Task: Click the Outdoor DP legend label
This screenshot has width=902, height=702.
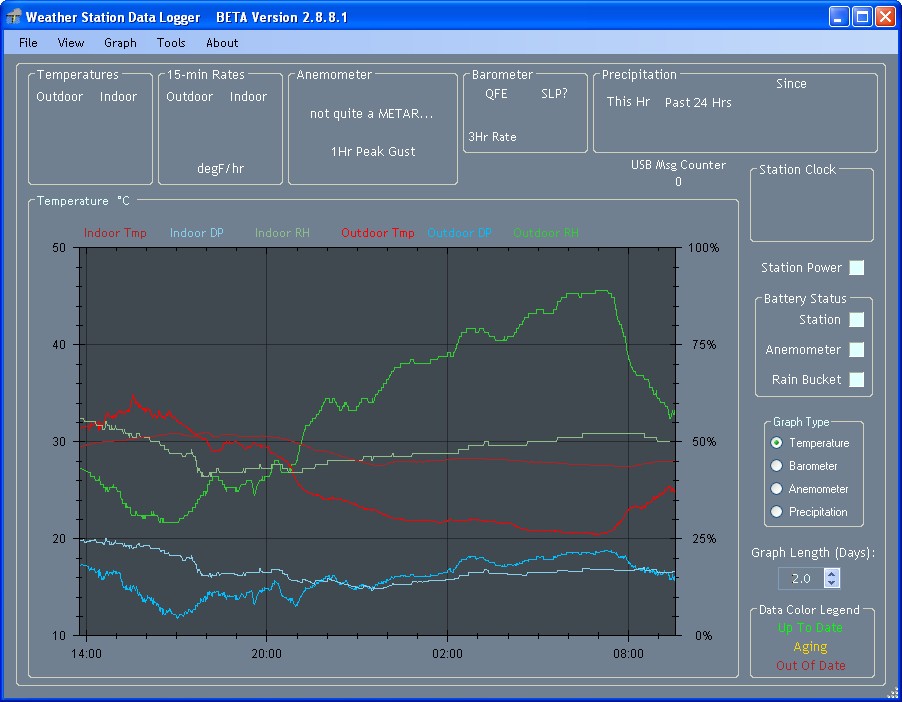Action: (x=459, y=233)
